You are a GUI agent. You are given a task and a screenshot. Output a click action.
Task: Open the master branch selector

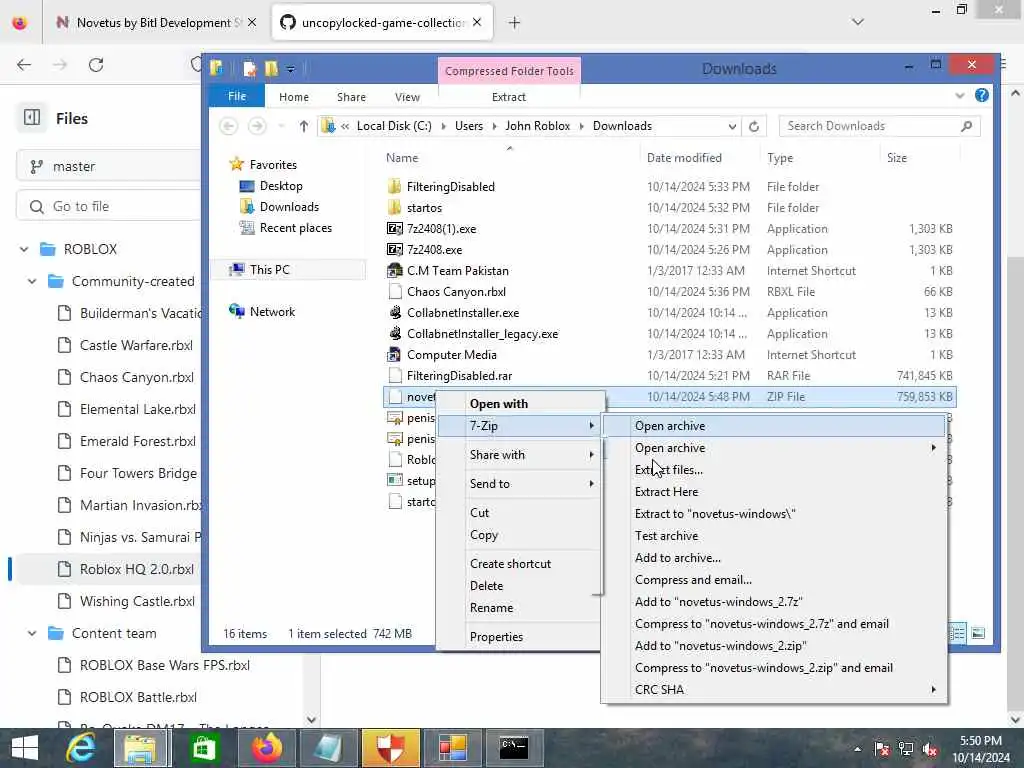(108, 167)
